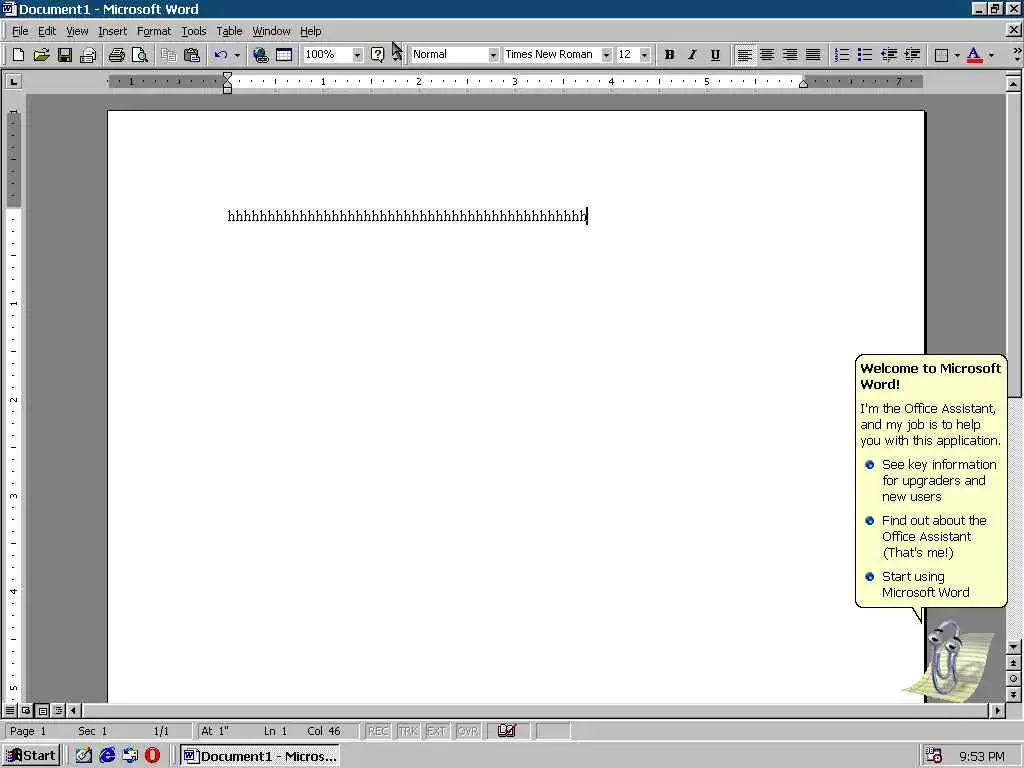Print the document with the printer icon
The height and width of the screenshot is (768, 1024).
pos(116,55)
